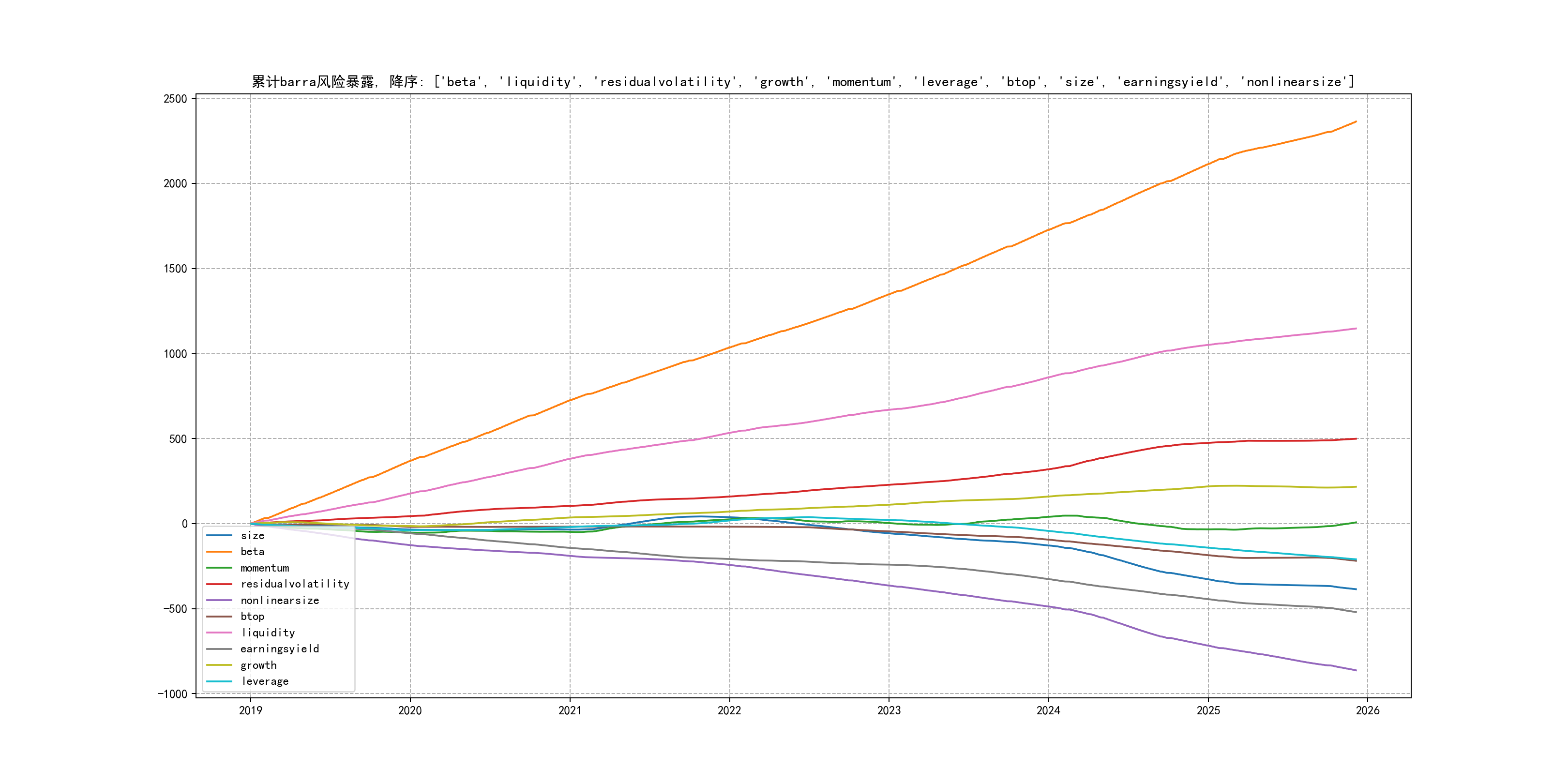Click the 2019 x-axis tick label
The width and height of the screenshot is (1568, 784).
click(250, 710)
